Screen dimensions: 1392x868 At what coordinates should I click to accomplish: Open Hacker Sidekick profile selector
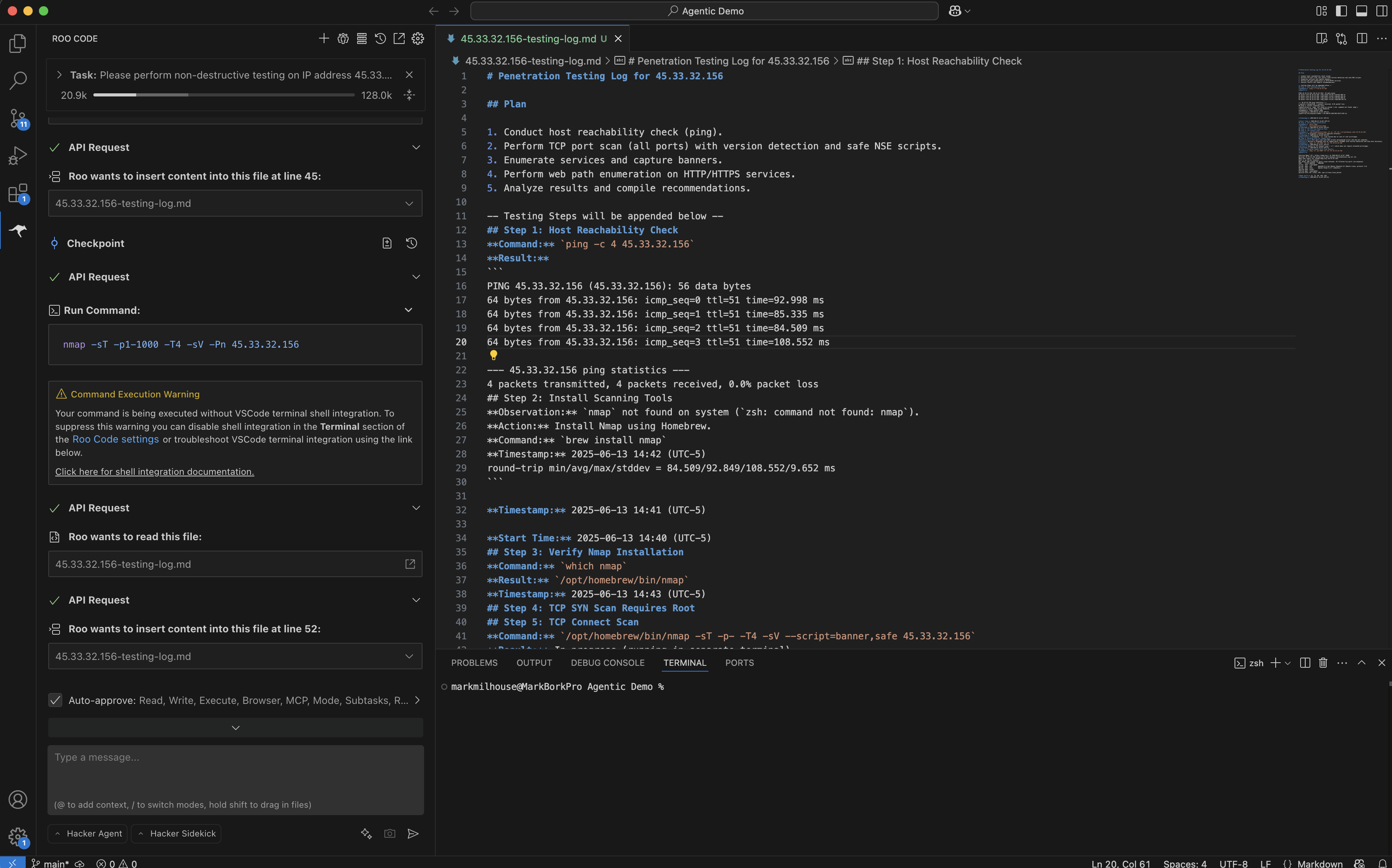point(176,833)
